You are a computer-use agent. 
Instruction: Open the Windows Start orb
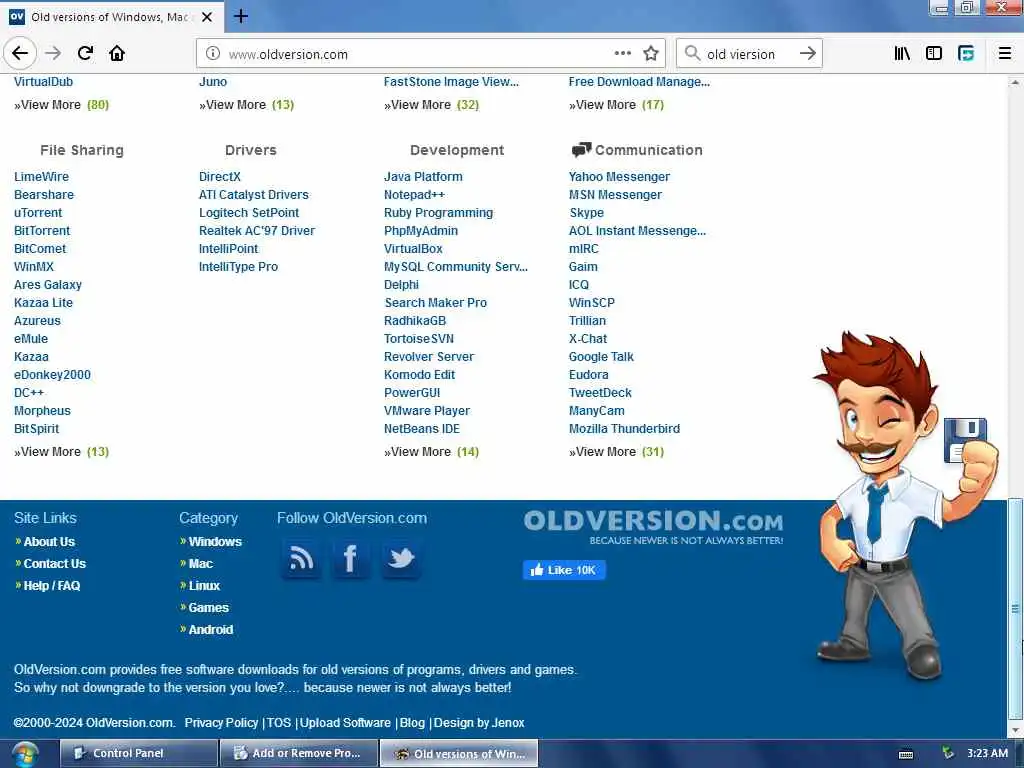pyautogui.click(x=24, y=754)
